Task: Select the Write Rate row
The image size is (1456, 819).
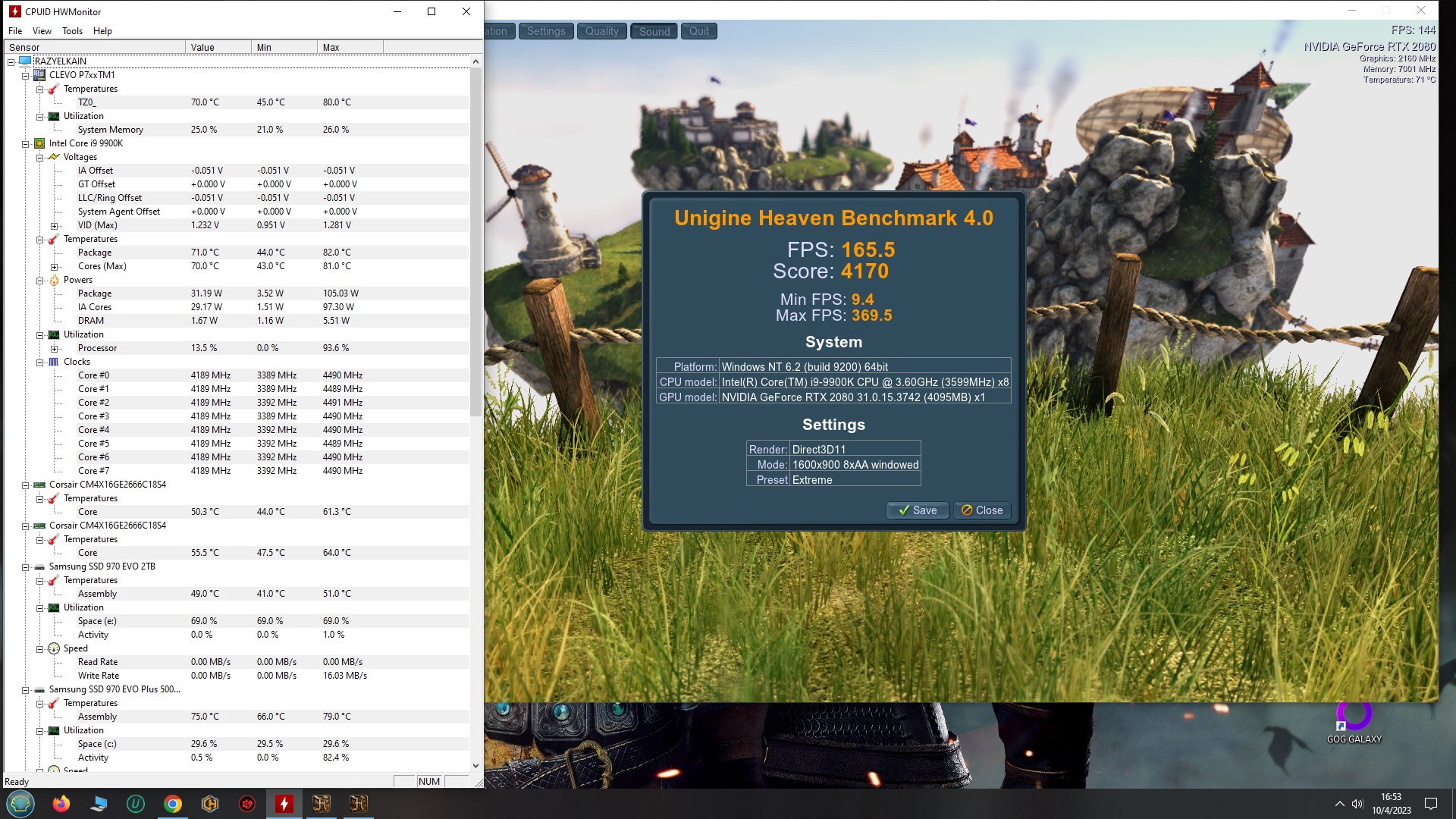Action: pos(237,676)
